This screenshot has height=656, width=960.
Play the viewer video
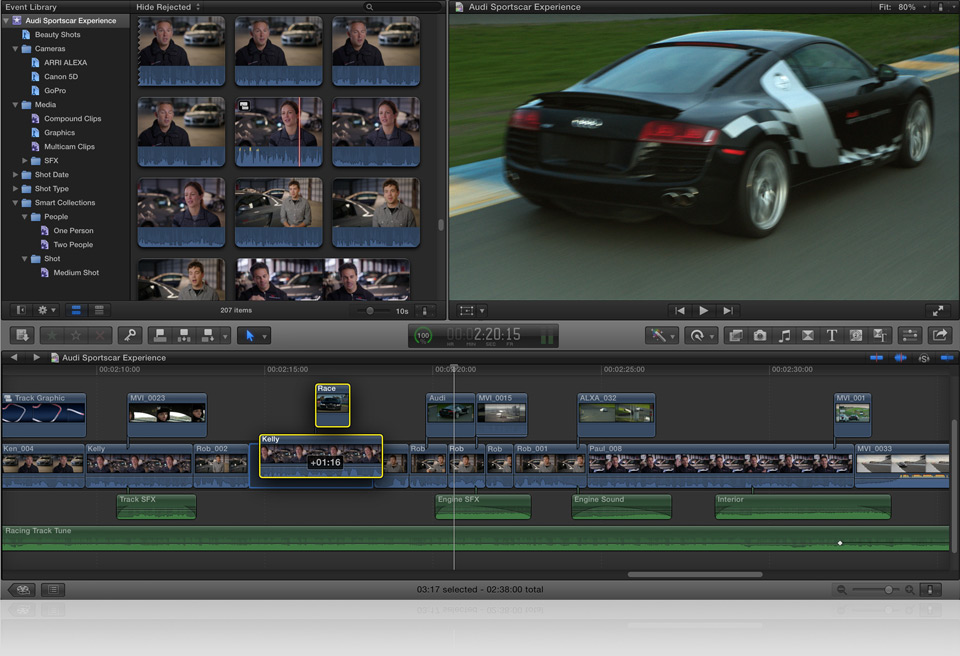pos(703,311)
